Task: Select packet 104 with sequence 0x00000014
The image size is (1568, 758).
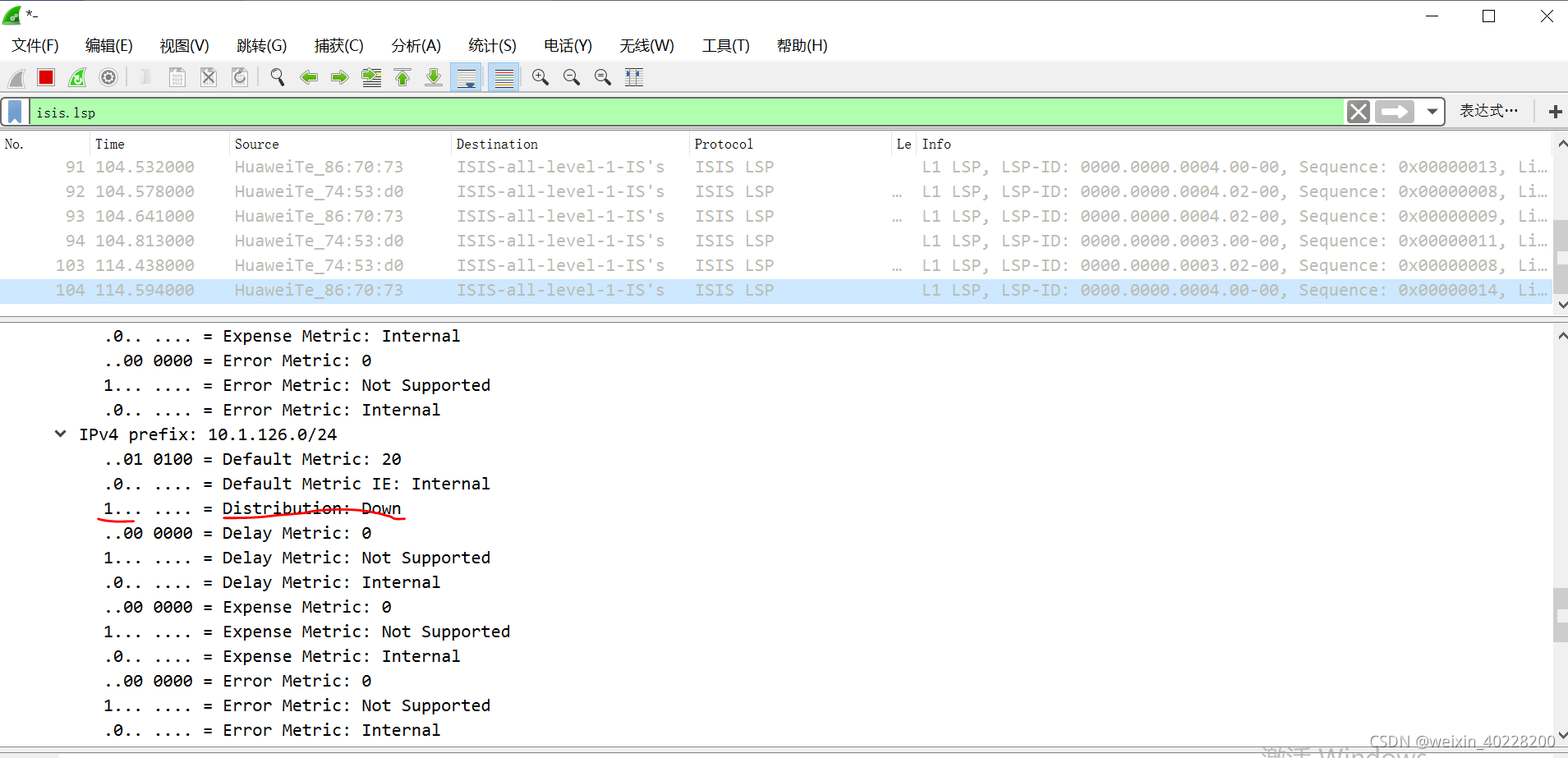Action: click(x=776, y=291)
